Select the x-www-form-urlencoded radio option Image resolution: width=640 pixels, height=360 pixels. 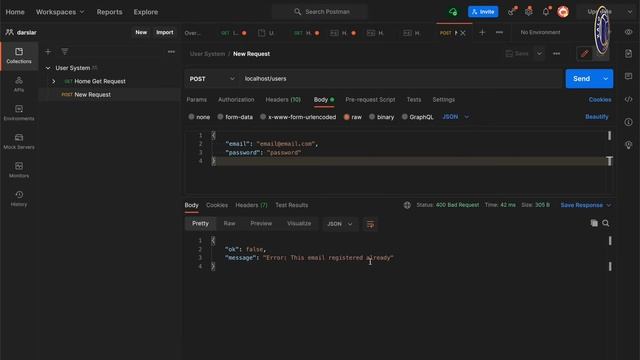pos(263,117)
